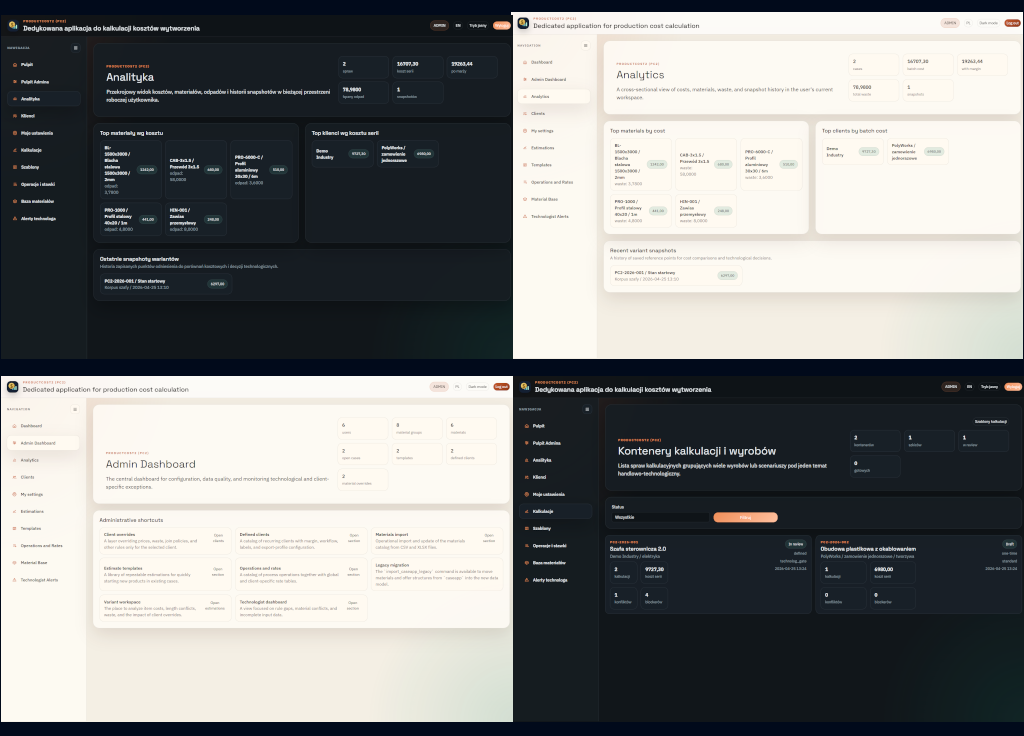Click the Pulpit home icon in Analityka window
This screenshot has width=1024, height=736.
click(14, 65)
